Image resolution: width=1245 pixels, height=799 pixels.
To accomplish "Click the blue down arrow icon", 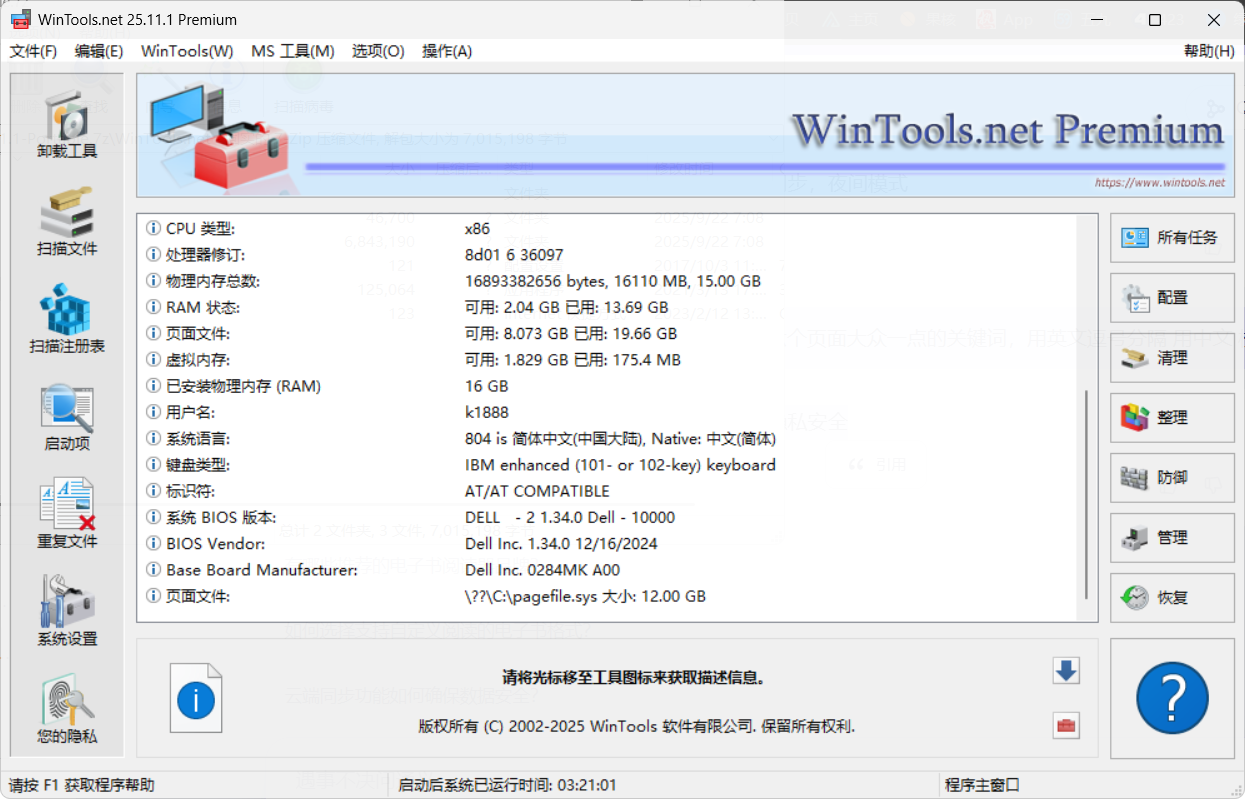I will pos(1066,671).
